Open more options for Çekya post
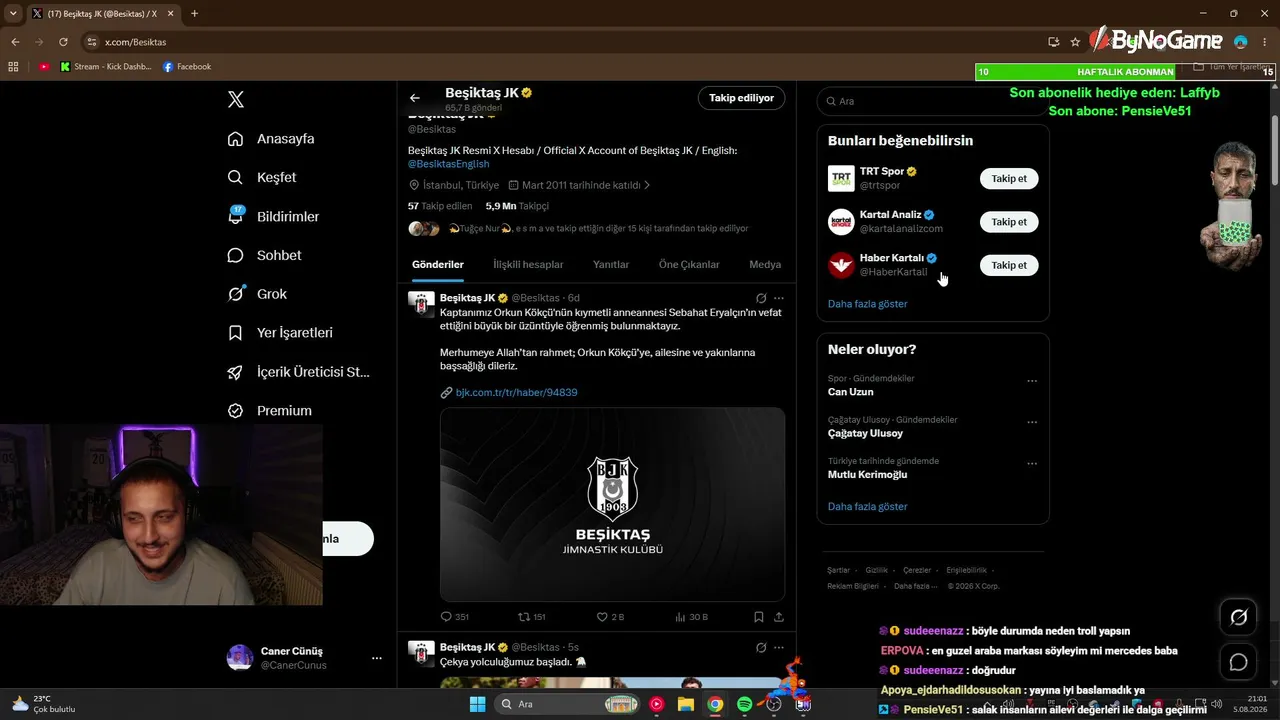1280x720 pixels. 779,647
